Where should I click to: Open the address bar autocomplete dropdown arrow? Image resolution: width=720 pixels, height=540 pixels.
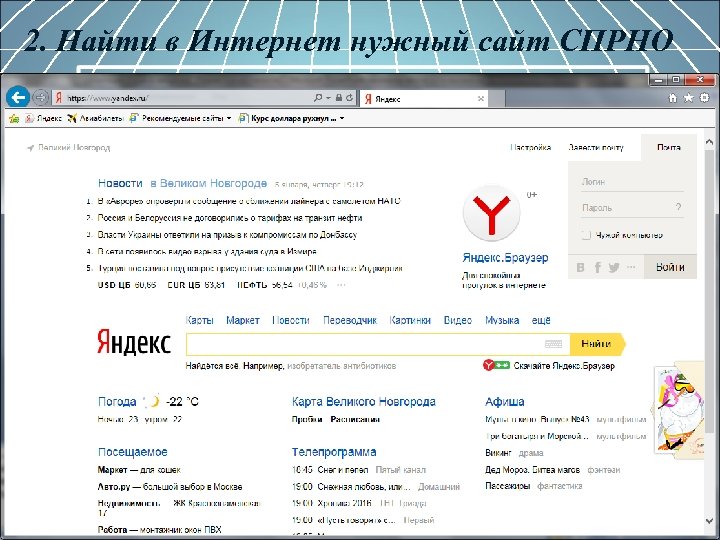328,98
